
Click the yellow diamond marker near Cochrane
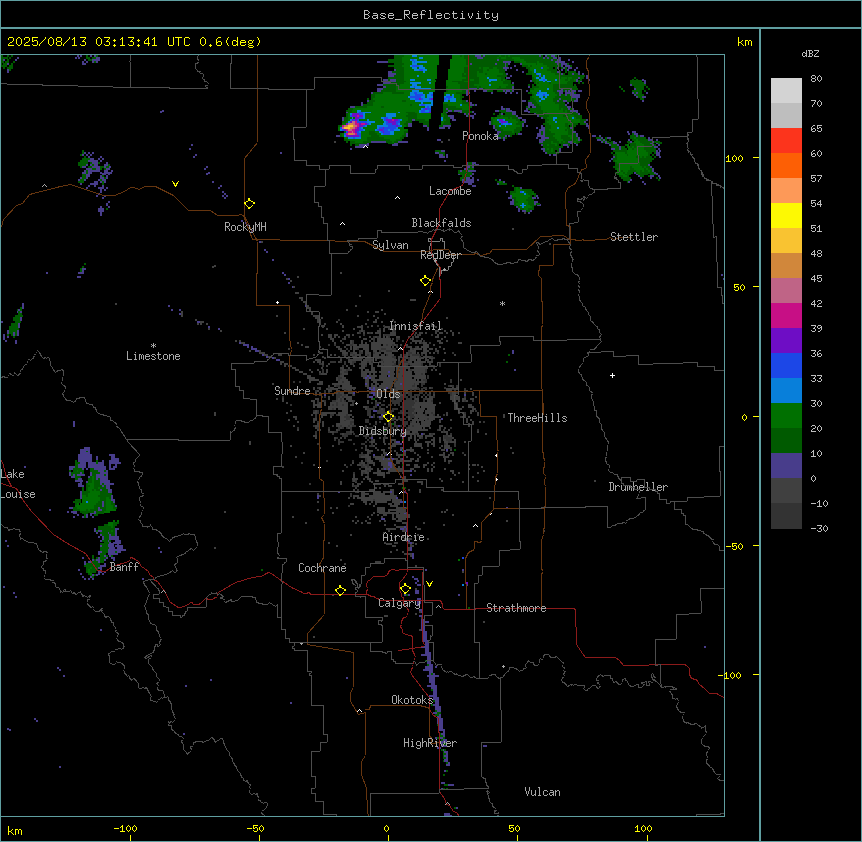pos(340,590)
